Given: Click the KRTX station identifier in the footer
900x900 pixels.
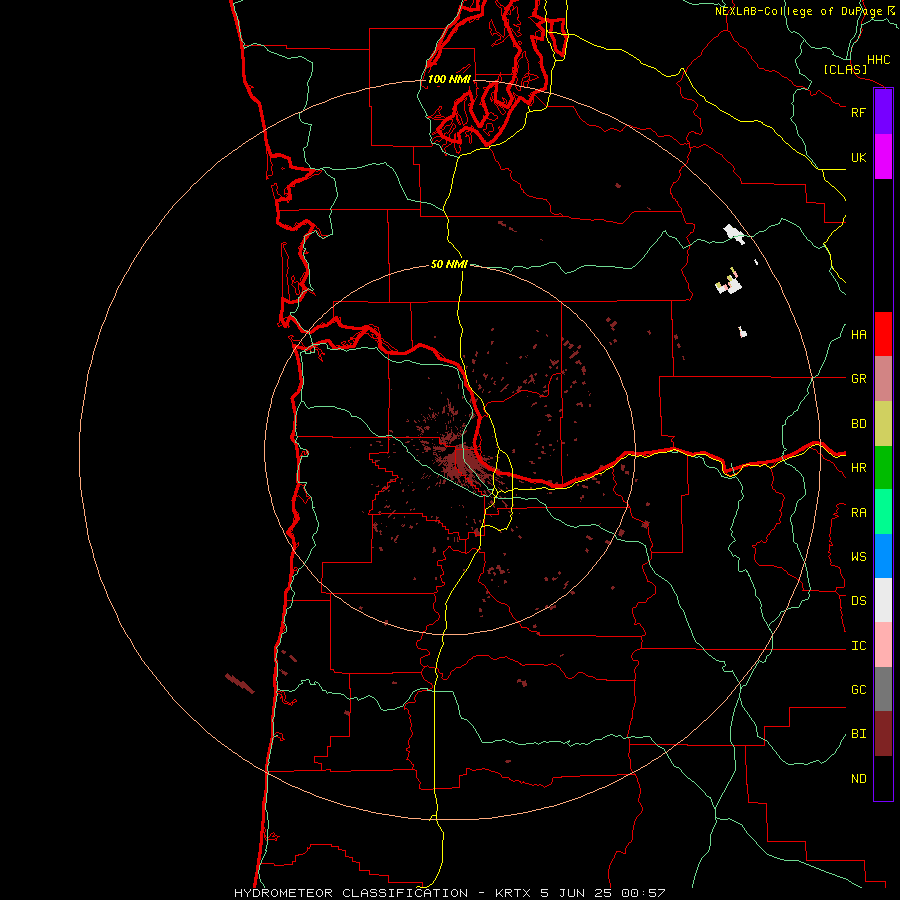Looking at the screenshot, I should [514, 893].
